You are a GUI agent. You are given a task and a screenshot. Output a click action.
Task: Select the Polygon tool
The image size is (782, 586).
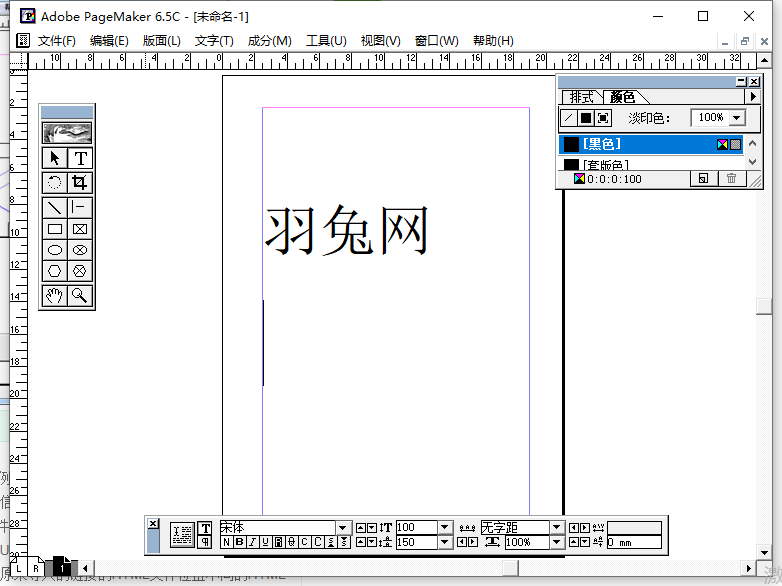tap(54, 271)
